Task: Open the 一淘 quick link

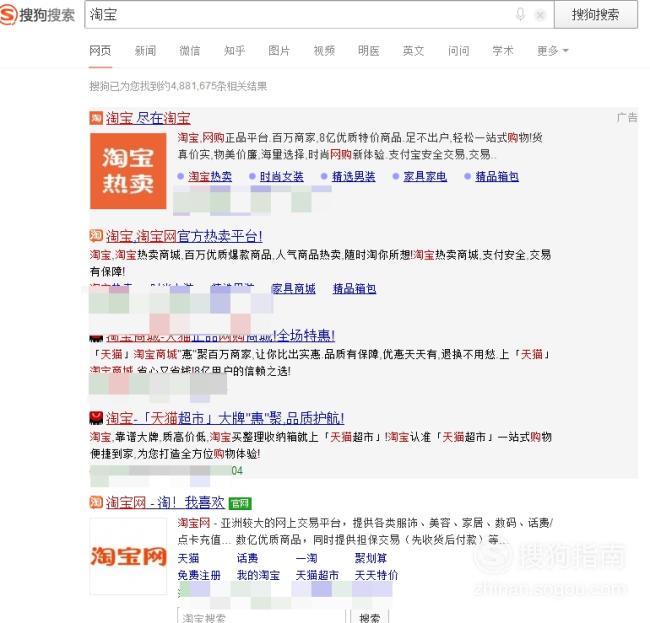Action: click(307, 558)
